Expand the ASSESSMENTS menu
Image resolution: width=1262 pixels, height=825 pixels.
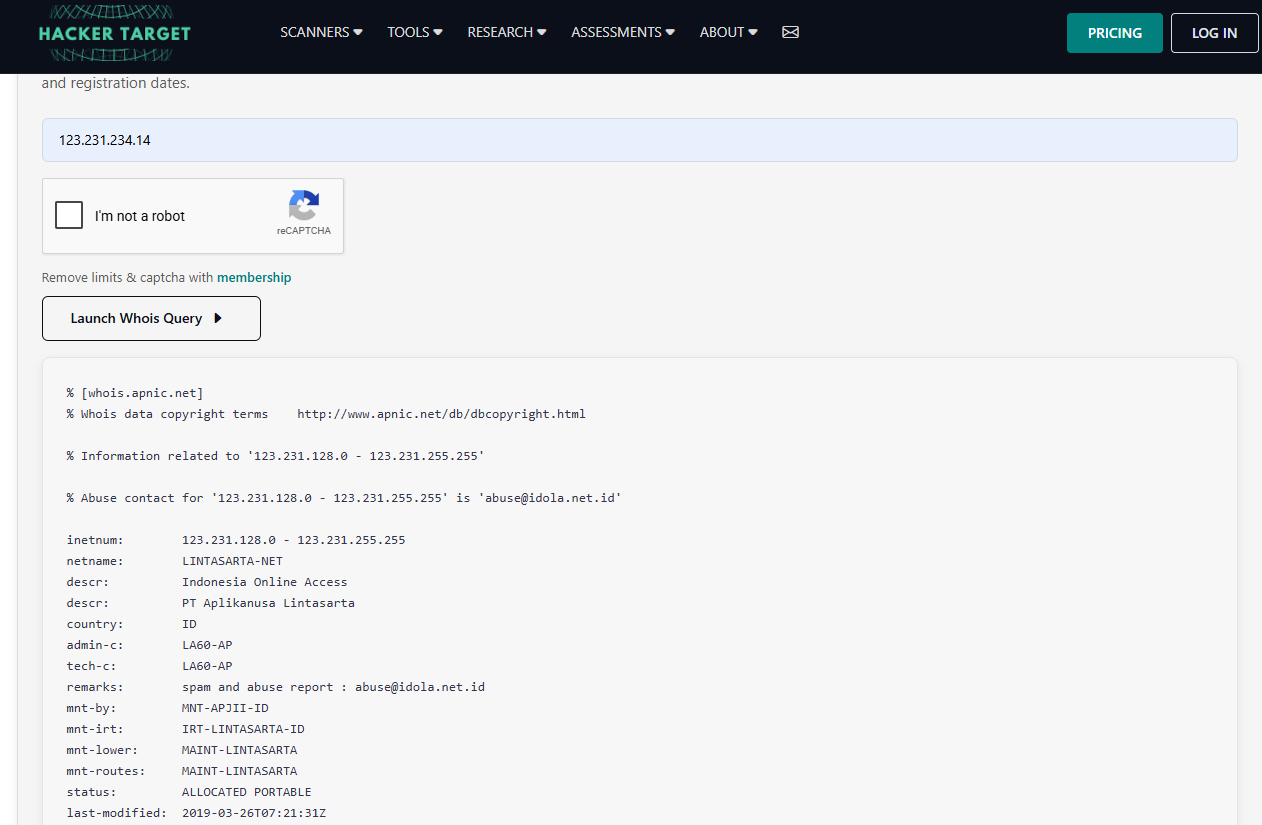pos(623,32)
